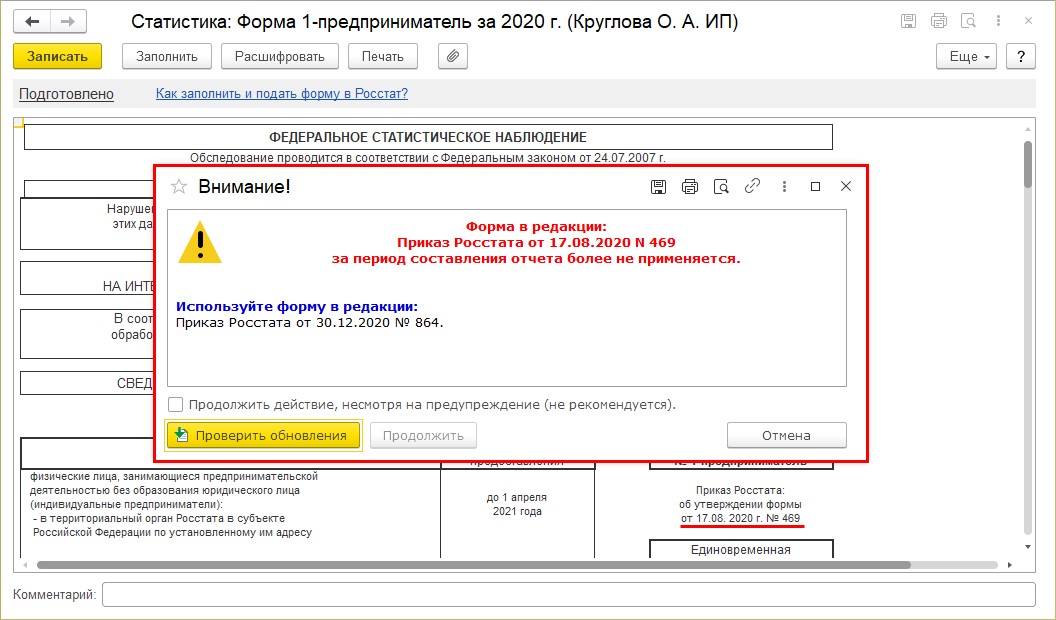Close the Внимание! dialog

click(x=846, y=186)
